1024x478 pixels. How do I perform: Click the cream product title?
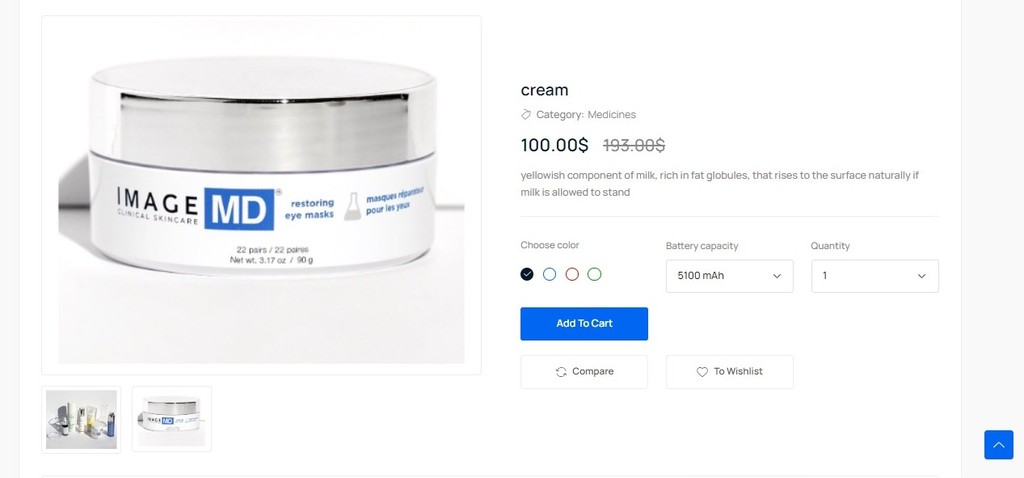pyautogui.click(x=545, y=89)
